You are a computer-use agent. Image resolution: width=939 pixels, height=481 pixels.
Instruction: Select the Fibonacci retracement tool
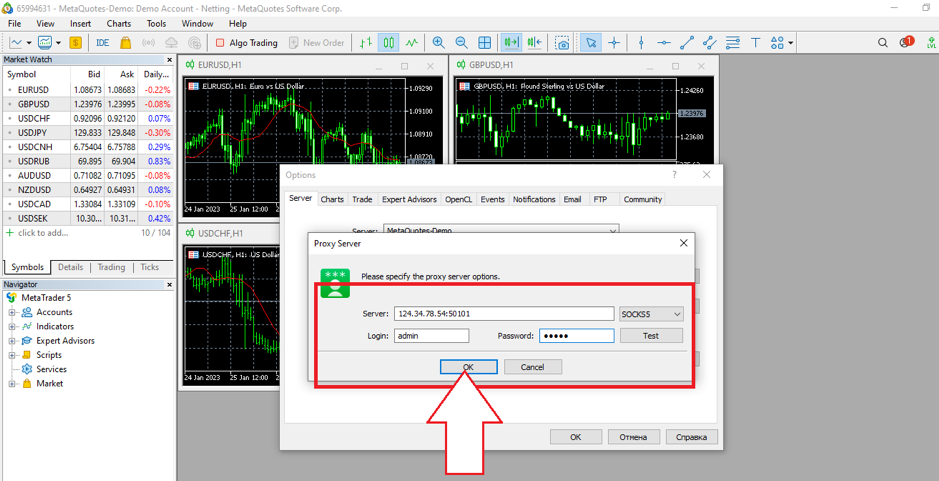coord(732,43)
